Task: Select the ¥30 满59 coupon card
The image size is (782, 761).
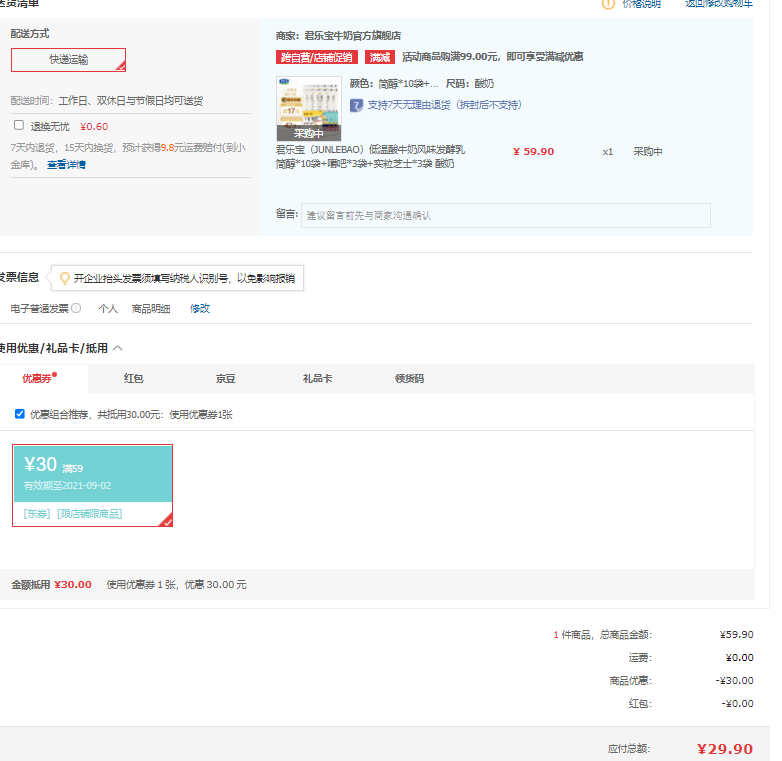Action: (92, 485)
